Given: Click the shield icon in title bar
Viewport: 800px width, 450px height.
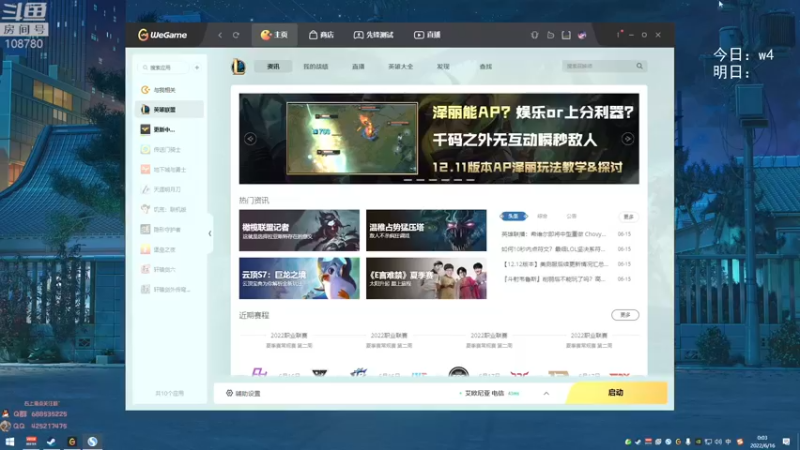Looking at the screenshot, I should coord(534,35).
